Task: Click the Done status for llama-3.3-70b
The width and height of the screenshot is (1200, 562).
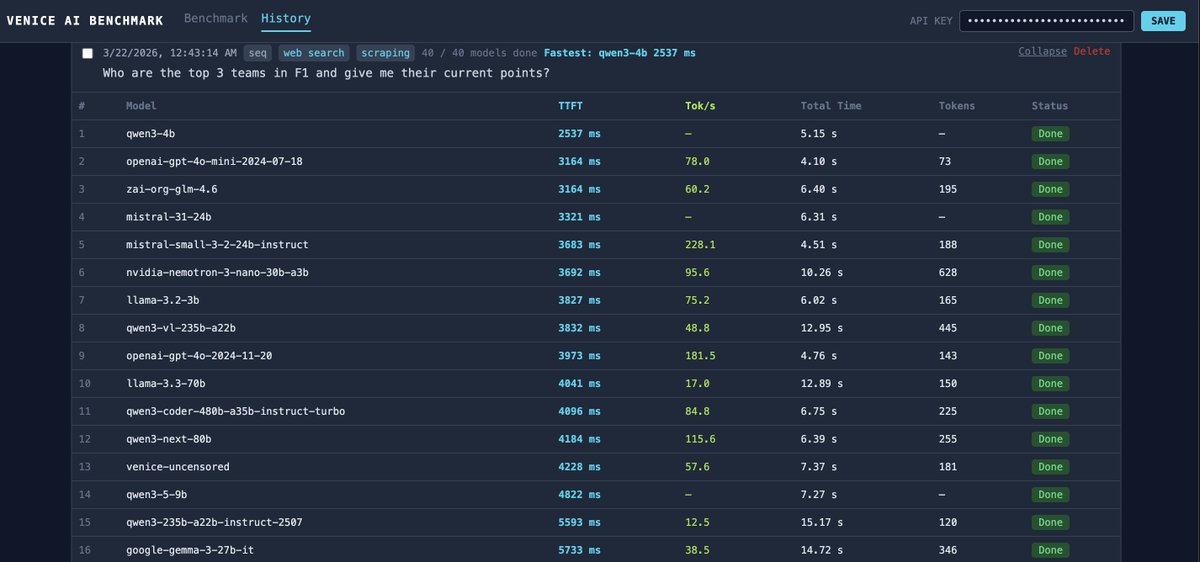Action: [x=1050, y=383]
